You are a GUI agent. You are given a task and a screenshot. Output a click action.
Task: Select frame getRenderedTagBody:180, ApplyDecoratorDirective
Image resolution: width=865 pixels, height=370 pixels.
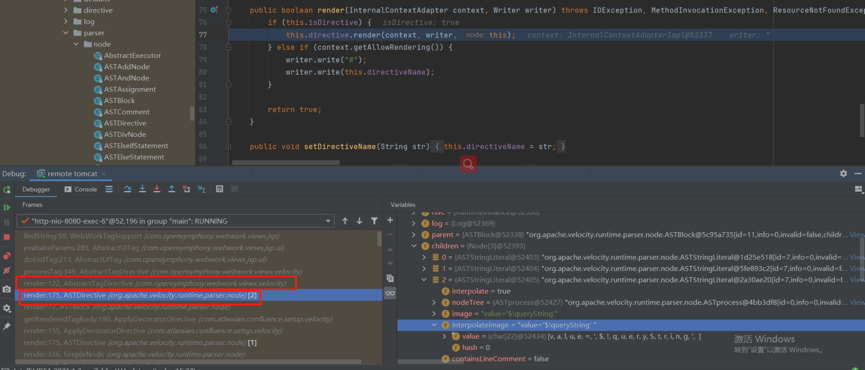click(x=178, y=319)
